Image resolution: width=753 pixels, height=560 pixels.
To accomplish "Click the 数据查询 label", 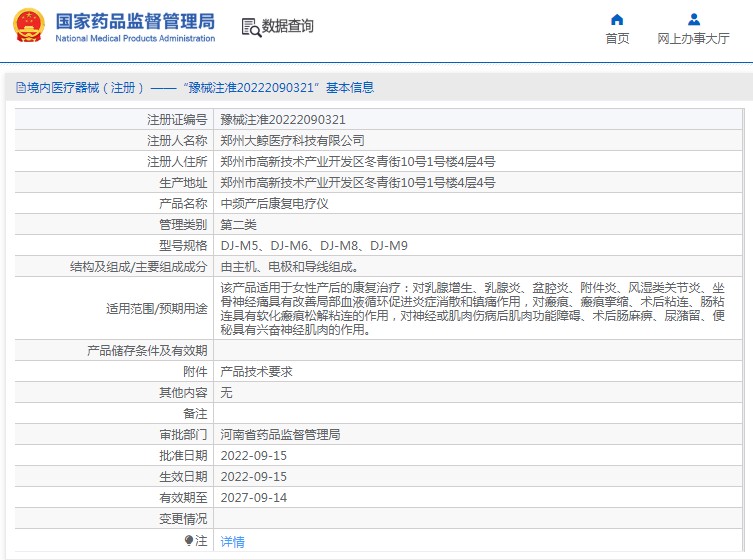I will 288,25.
